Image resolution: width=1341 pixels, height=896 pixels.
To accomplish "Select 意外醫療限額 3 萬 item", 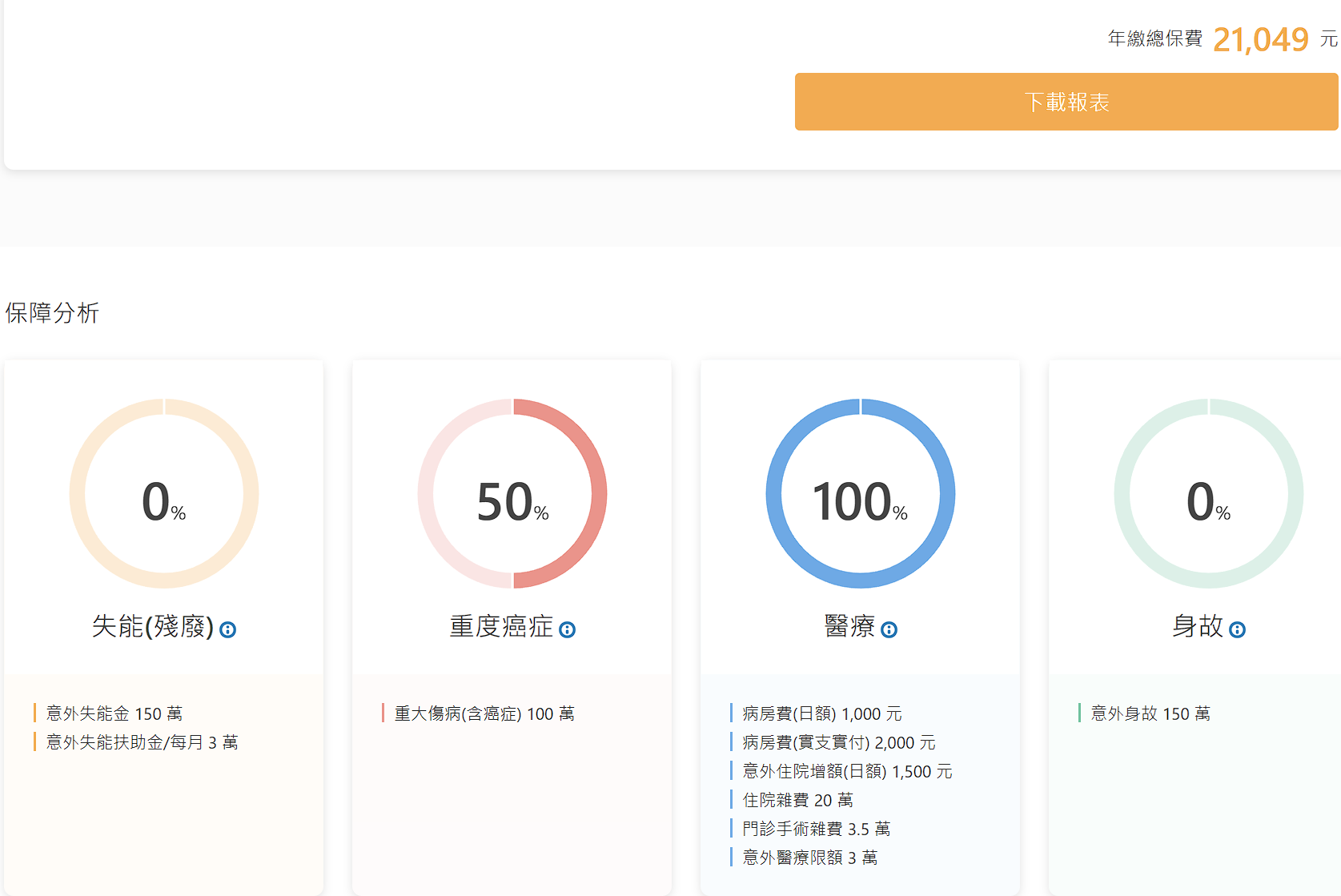I will pos(809,858).
